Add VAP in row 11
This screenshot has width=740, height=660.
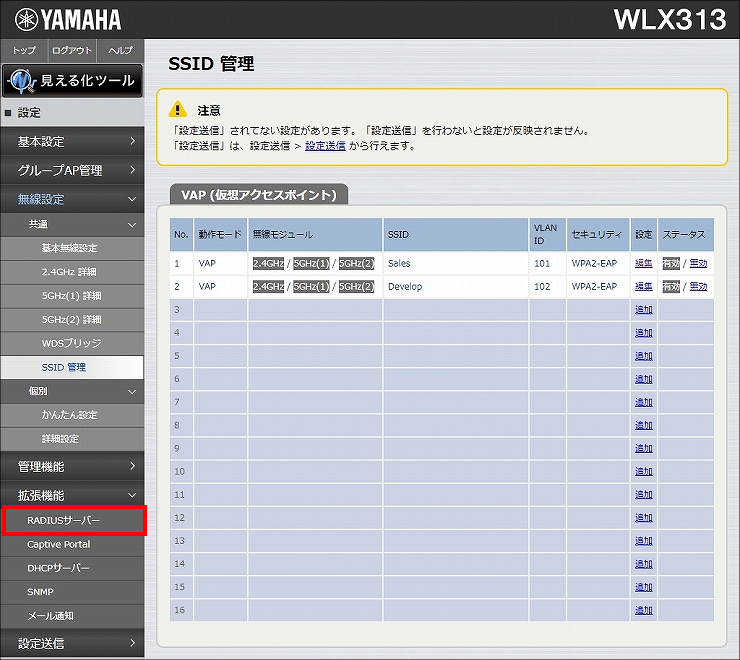[643, 494]
